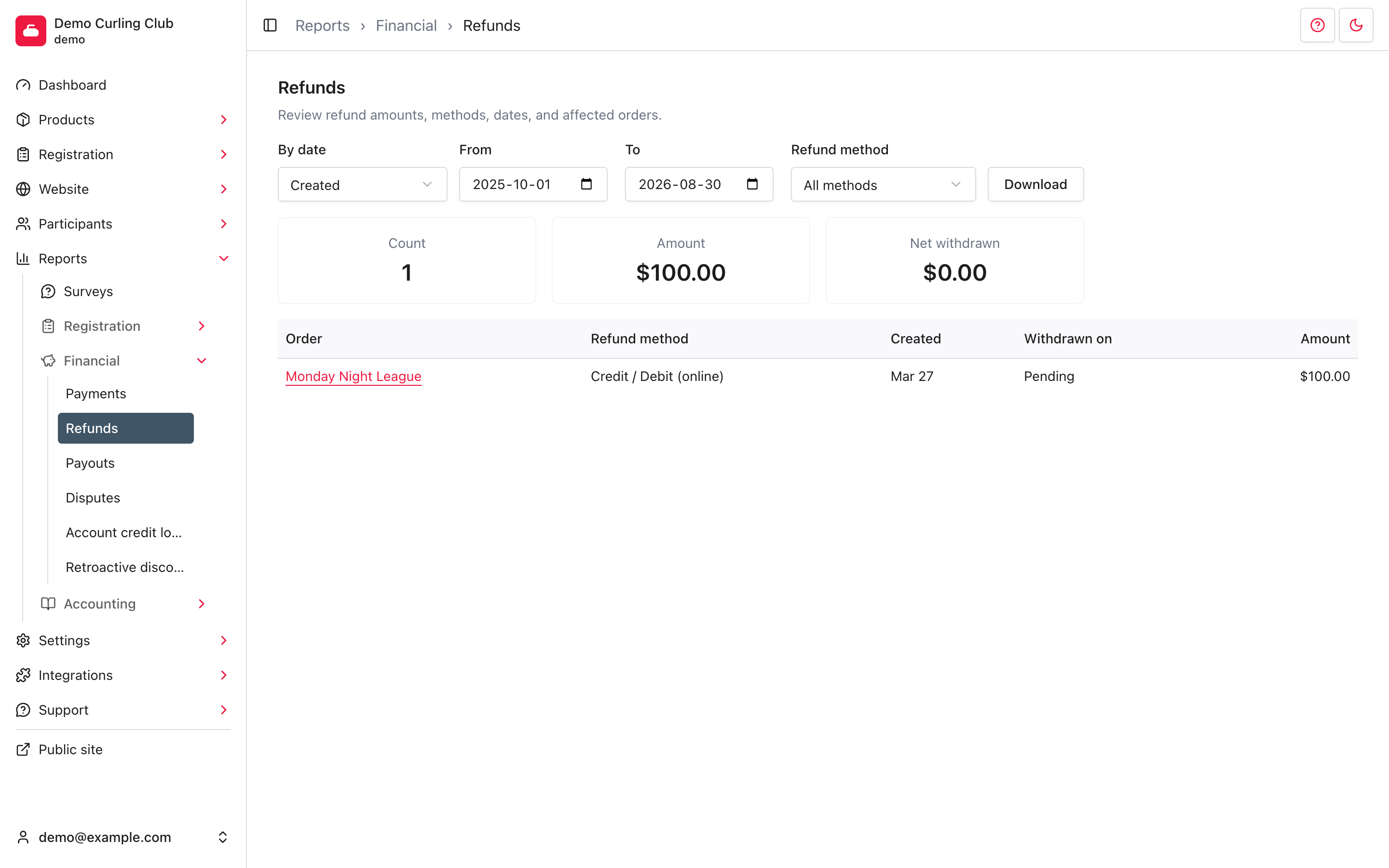Expand the Participants menu chevron

224,224
